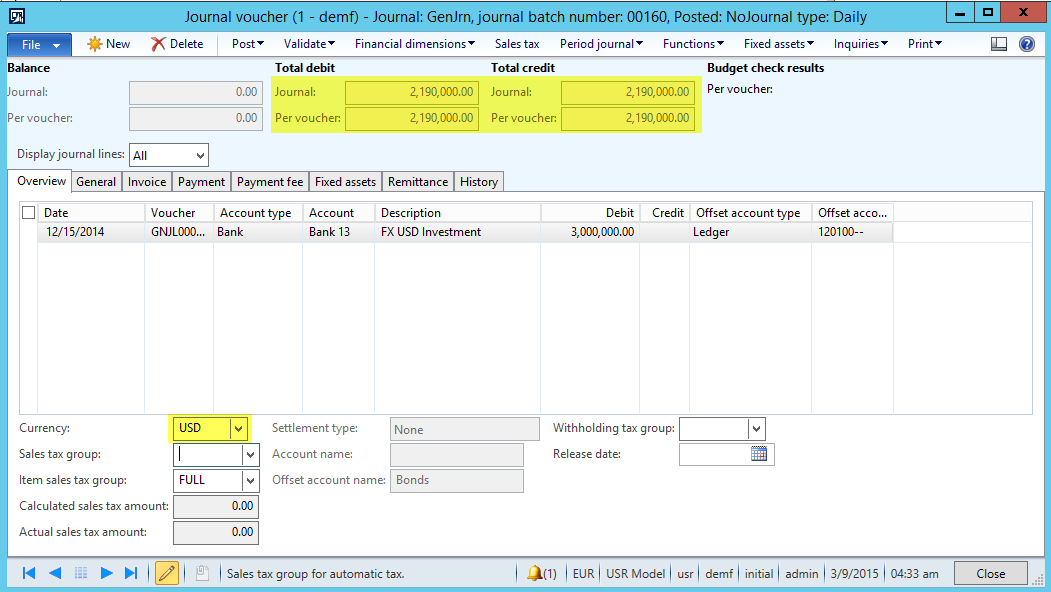Open the Release date calendar picker
This screenshot has height=592, width=1051.
click(x=759, y=454)
